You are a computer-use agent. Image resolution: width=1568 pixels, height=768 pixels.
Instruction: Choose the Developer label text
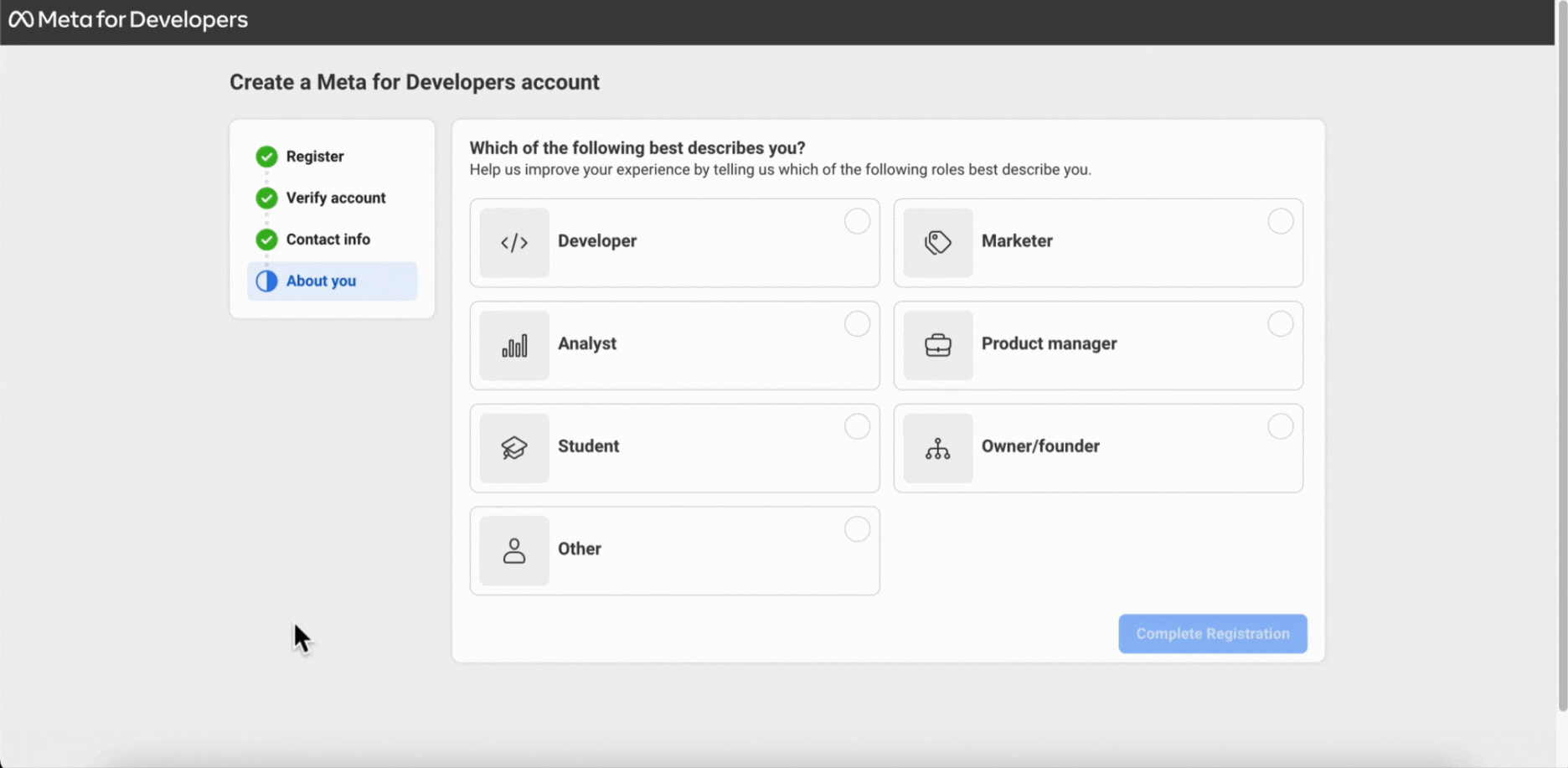coord(597,241)
